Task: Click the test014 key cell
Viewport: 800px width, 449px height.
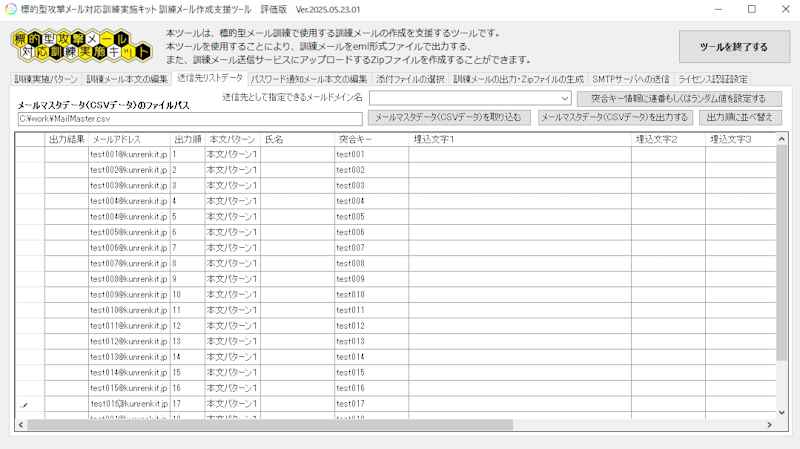Action: [x=371, y=357]
